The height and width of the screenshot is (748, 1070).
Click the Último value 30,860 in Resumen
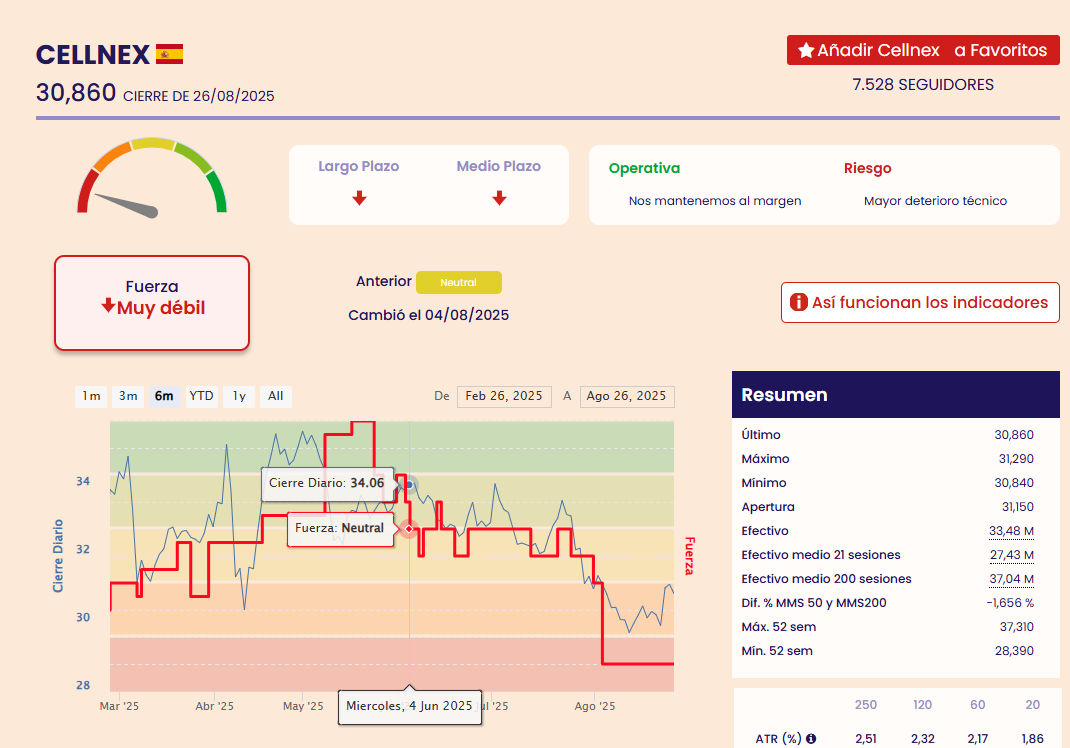point(1014,435)
